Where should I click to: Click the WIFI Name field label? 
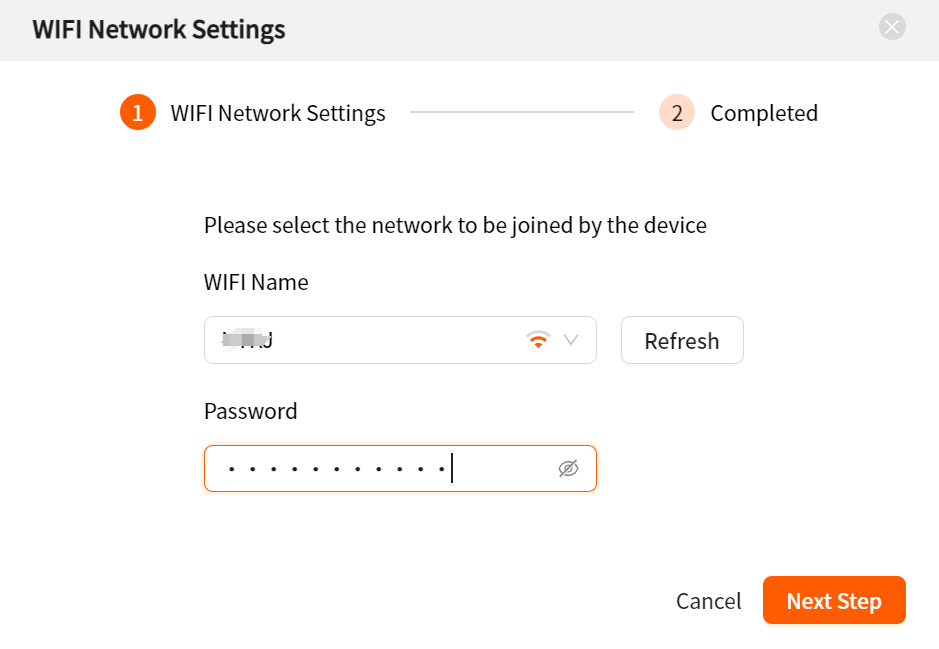(x=256, y=282)
